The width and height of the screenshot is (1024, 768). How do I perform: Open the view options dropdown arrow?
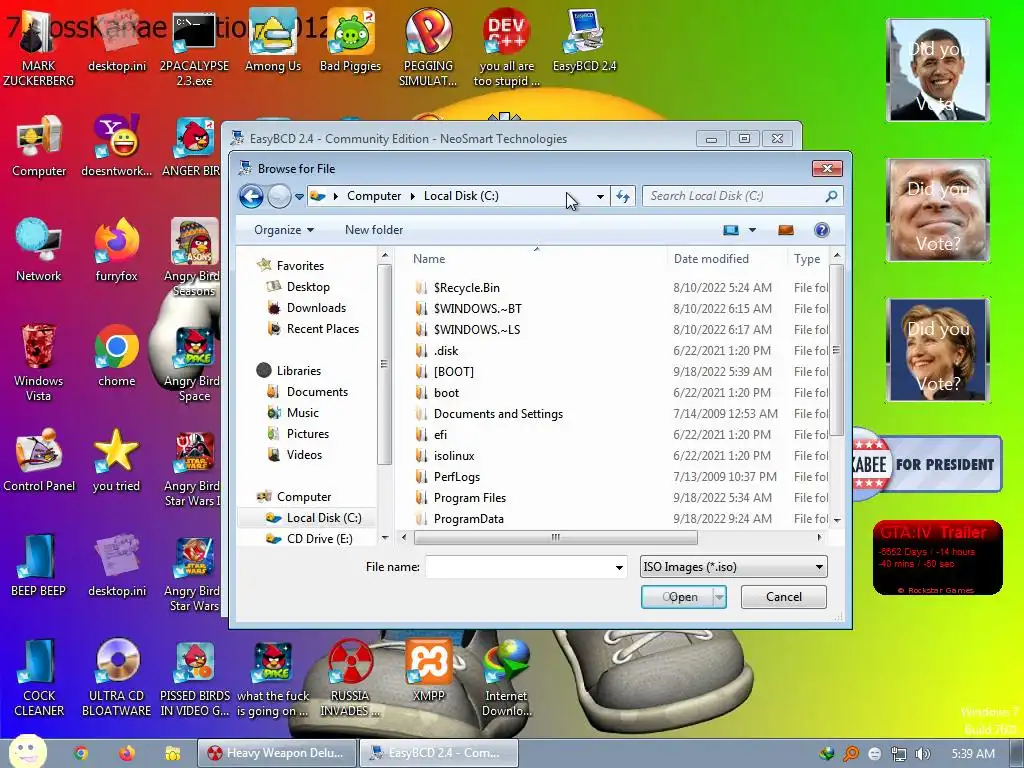click(752, 230)
